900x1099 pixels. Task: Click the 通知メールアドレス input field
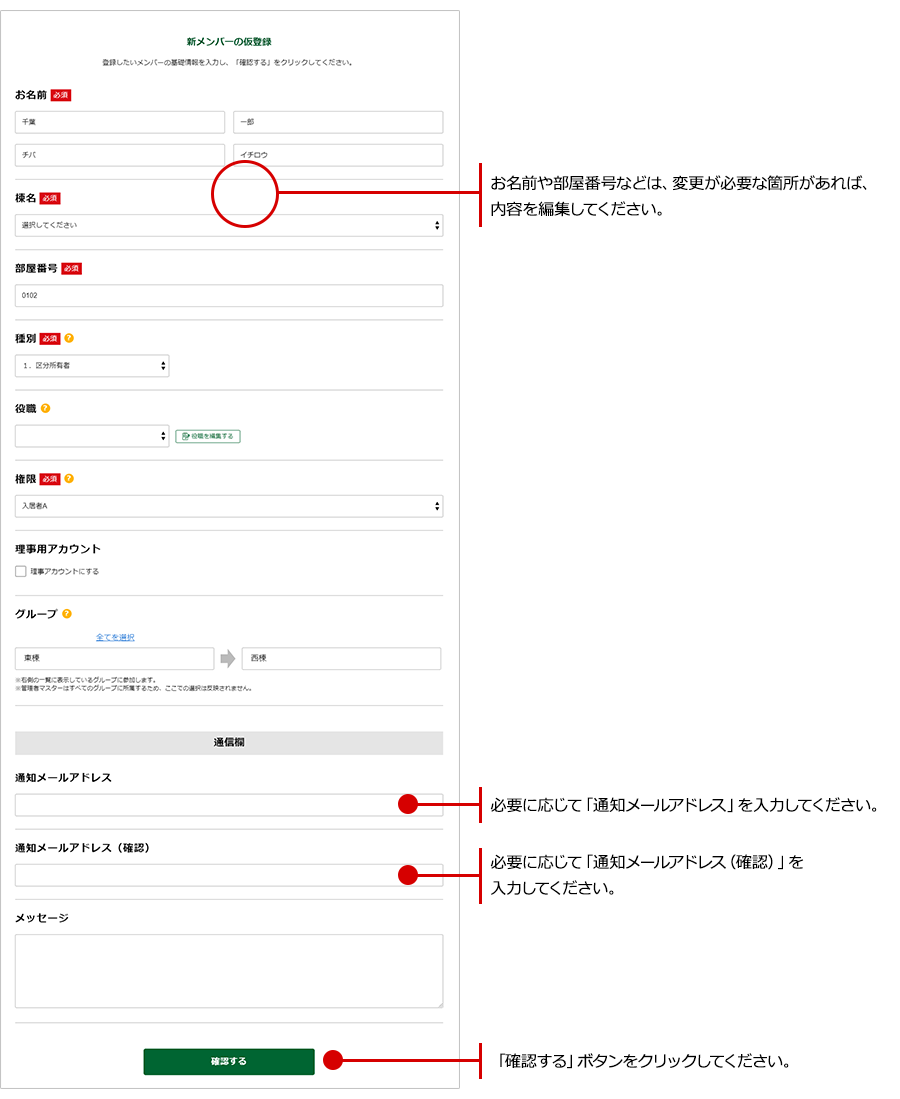[200, 805]
